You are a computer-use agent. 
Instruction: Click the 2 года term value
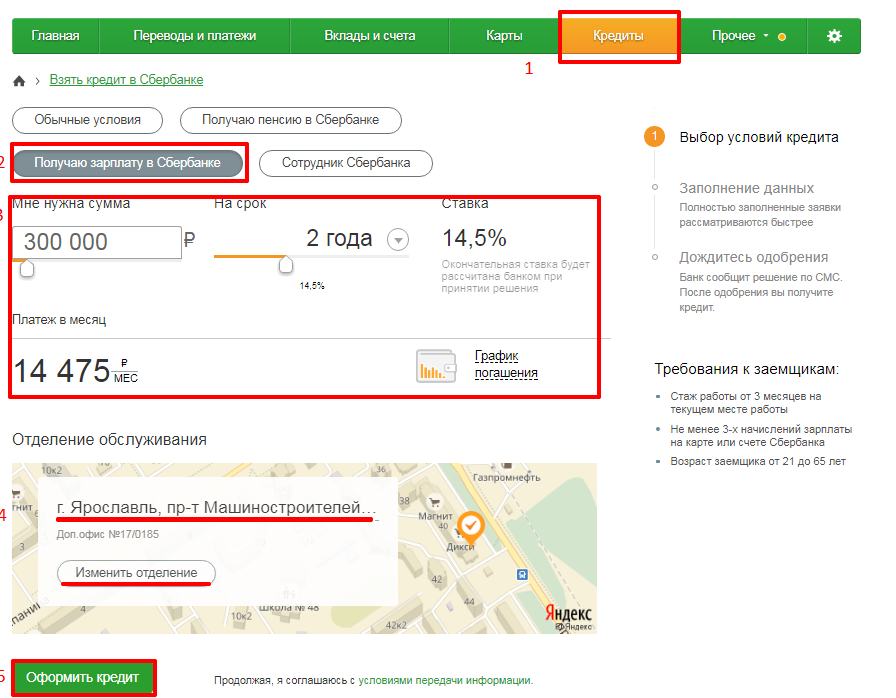point(339,238)
